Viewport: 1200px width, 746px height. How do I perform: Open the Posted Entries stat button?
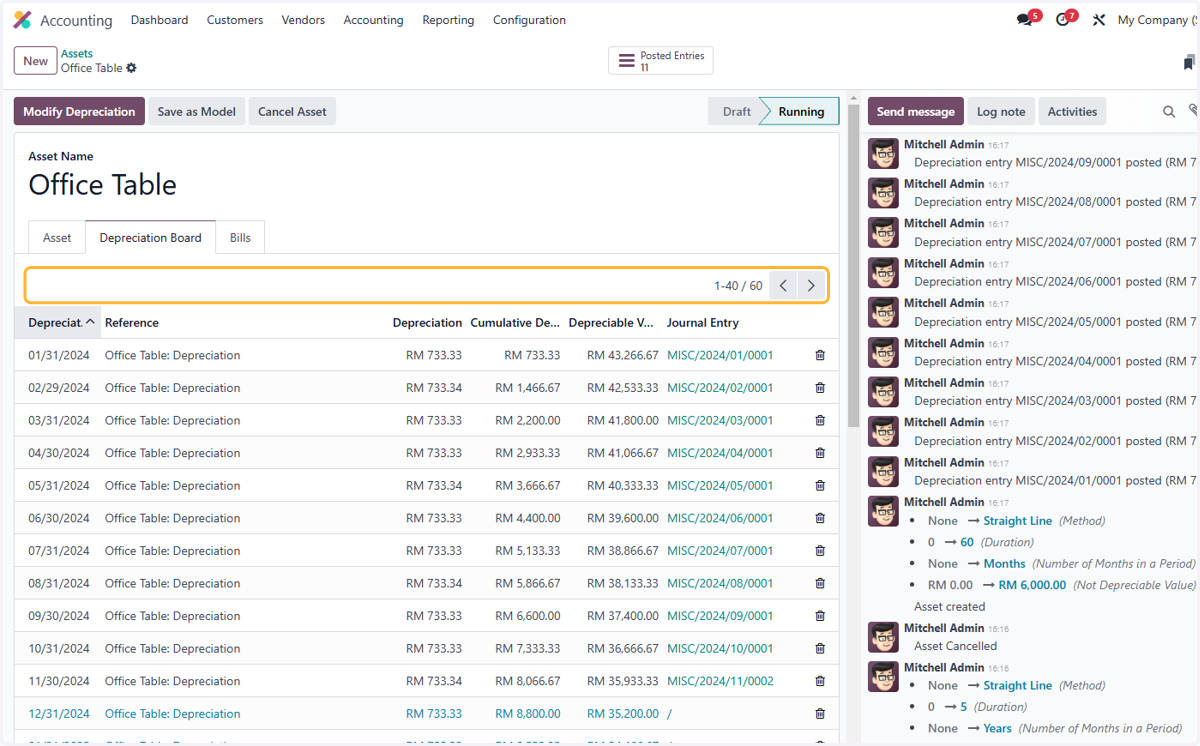[x=660, y=61]
